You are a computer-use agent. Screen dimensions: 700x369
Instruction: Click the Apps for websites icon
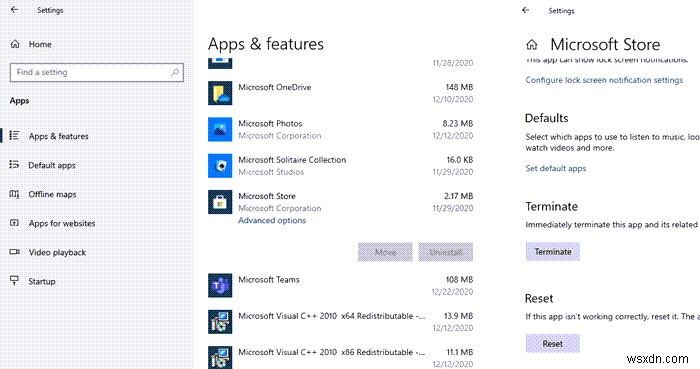click(x=14, y=223)
